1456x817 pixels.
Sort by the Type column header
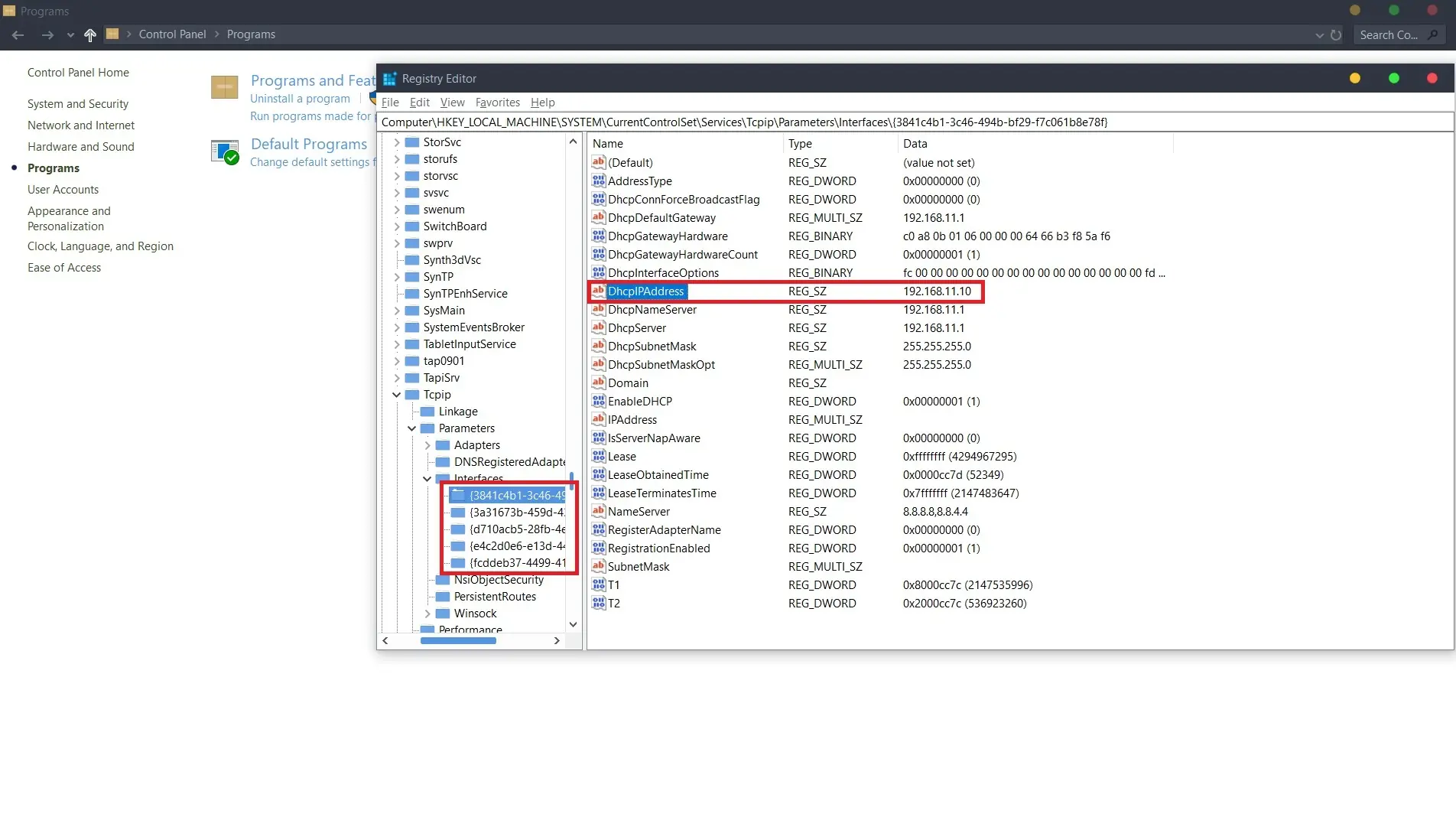pyautogui.click(x=840, y=144)
